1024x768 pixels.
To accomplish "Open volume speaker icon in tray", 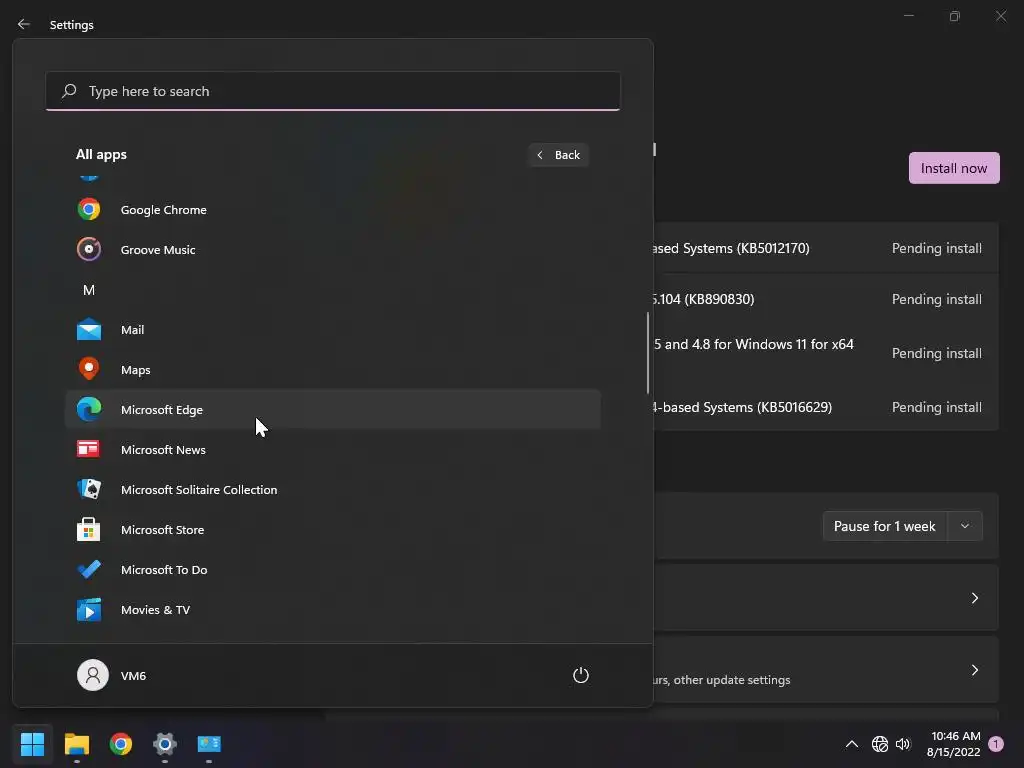I will tap(903, 744).
